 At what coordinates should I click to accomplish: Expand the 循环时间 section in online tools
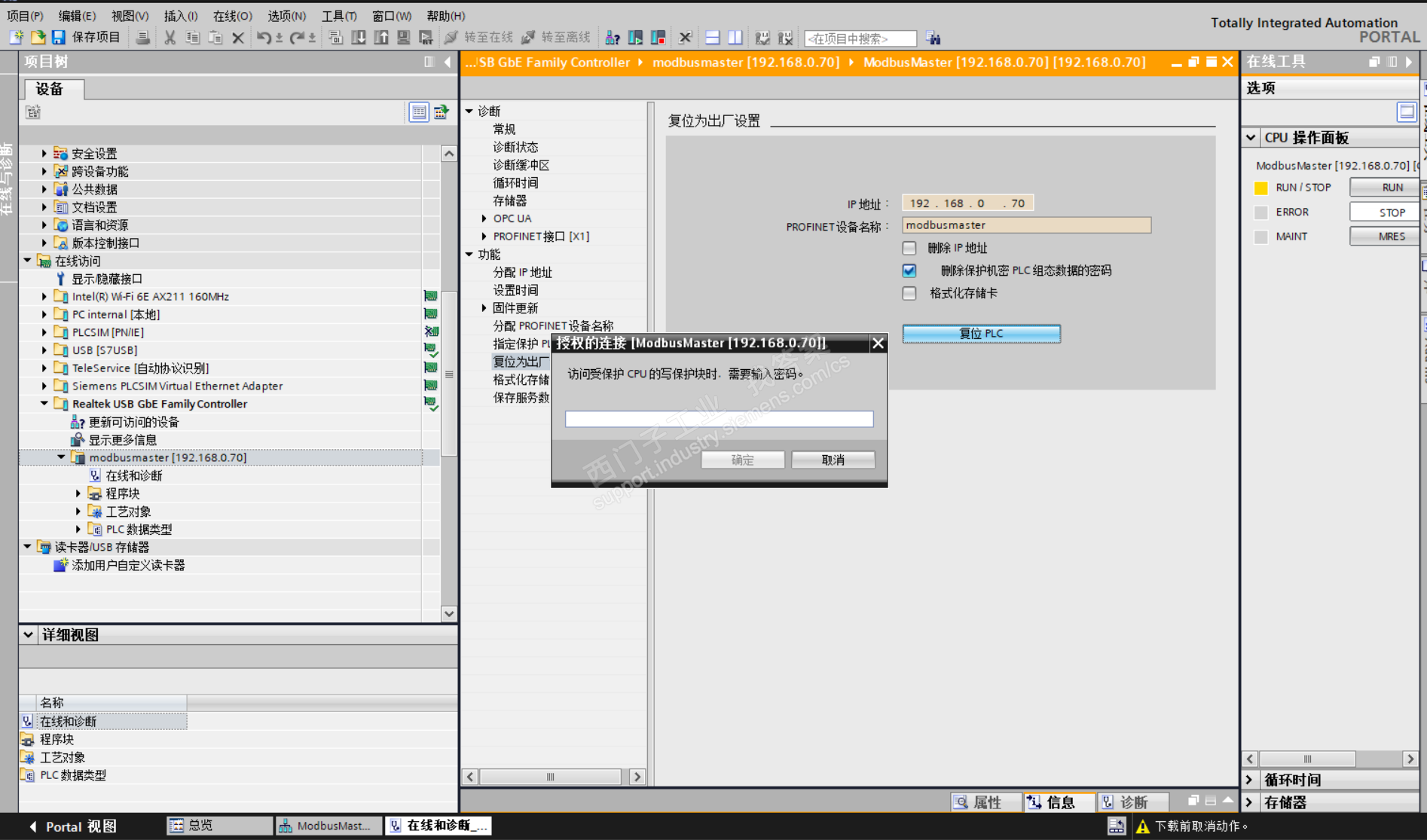1249,780
